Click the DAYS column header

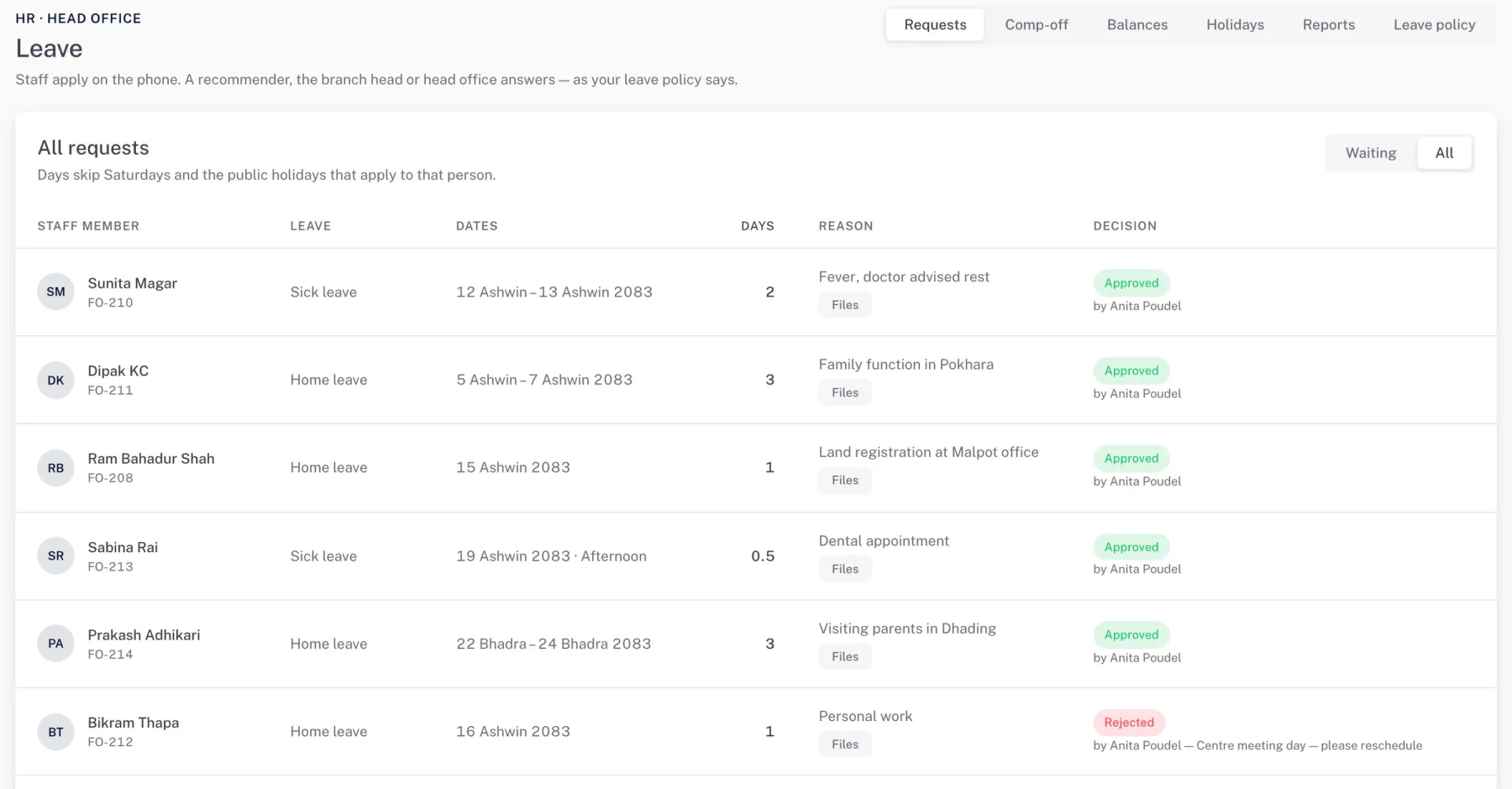tap(758, 226)
